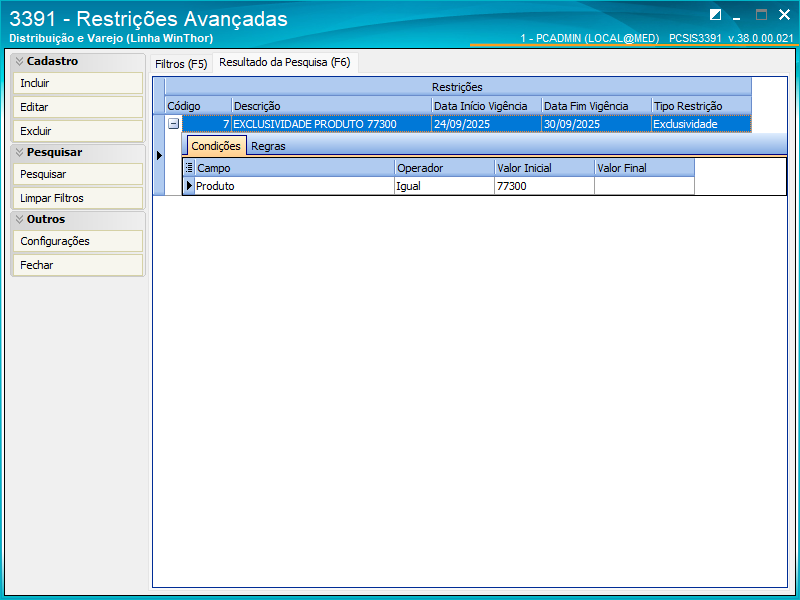Click the code 7 cell

pos(207,124)
